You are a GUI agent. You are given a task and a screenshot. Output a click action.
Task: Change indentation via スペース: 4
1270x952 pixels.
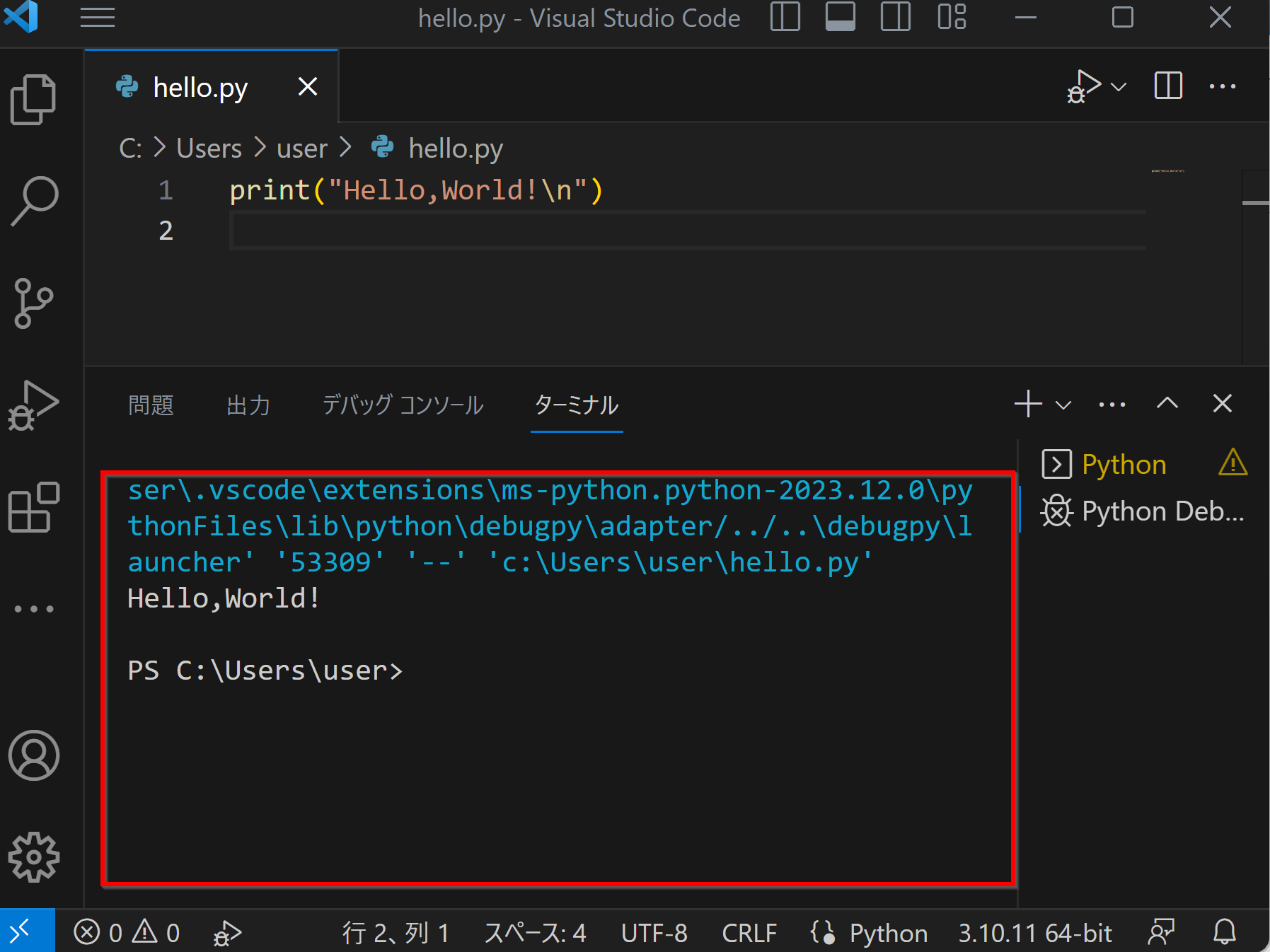(535, 934)
